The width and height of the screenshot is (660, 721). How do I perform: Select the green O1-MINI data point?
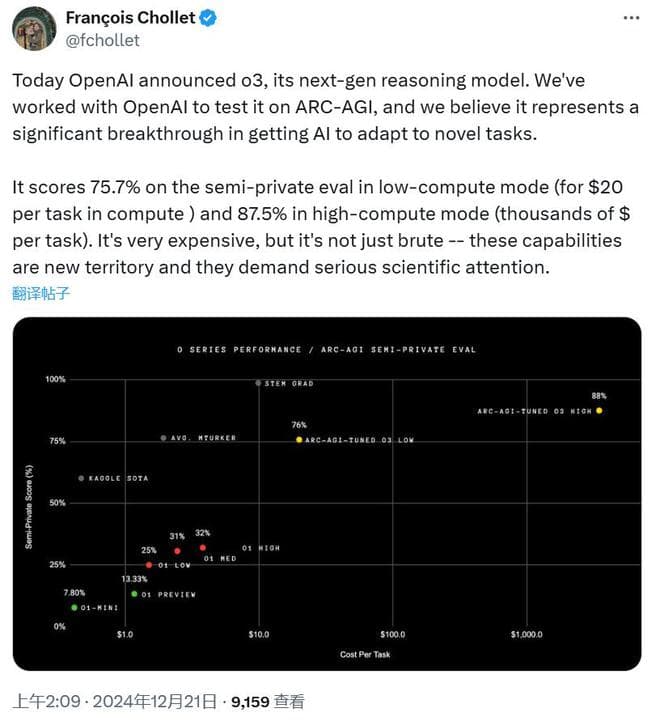click(x=74, y=607)
